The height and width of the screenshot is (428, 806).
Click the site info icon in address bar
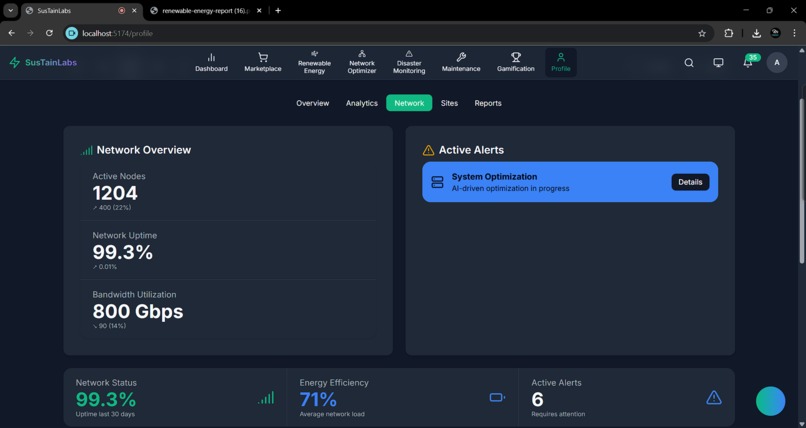(72, 33)
